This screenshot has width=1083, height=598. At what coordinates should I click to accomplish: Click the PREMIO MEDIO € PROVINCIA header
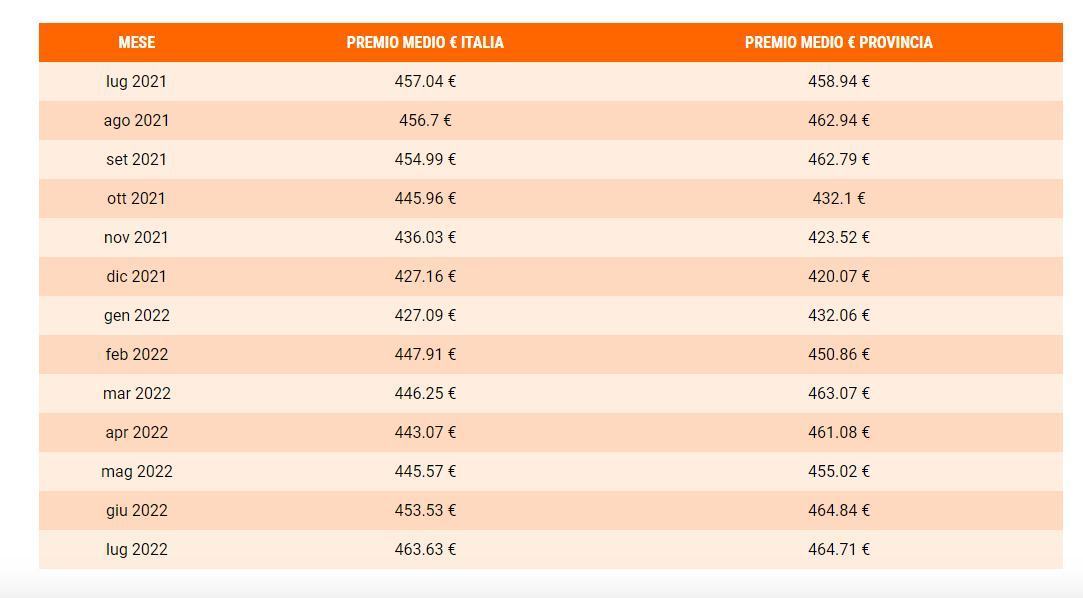click(x=838, y=42)
